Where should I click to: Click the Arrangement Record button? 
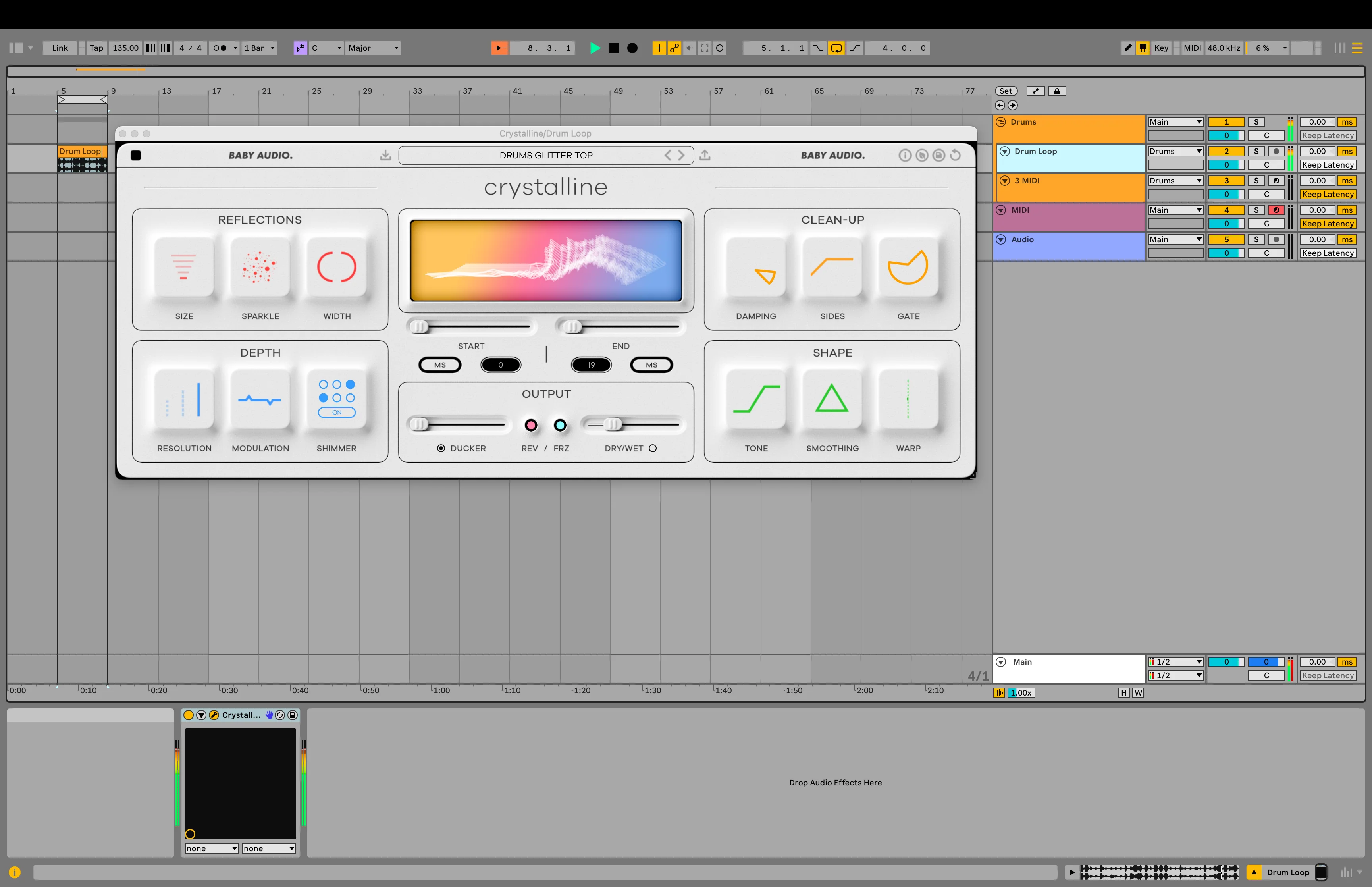632,48
